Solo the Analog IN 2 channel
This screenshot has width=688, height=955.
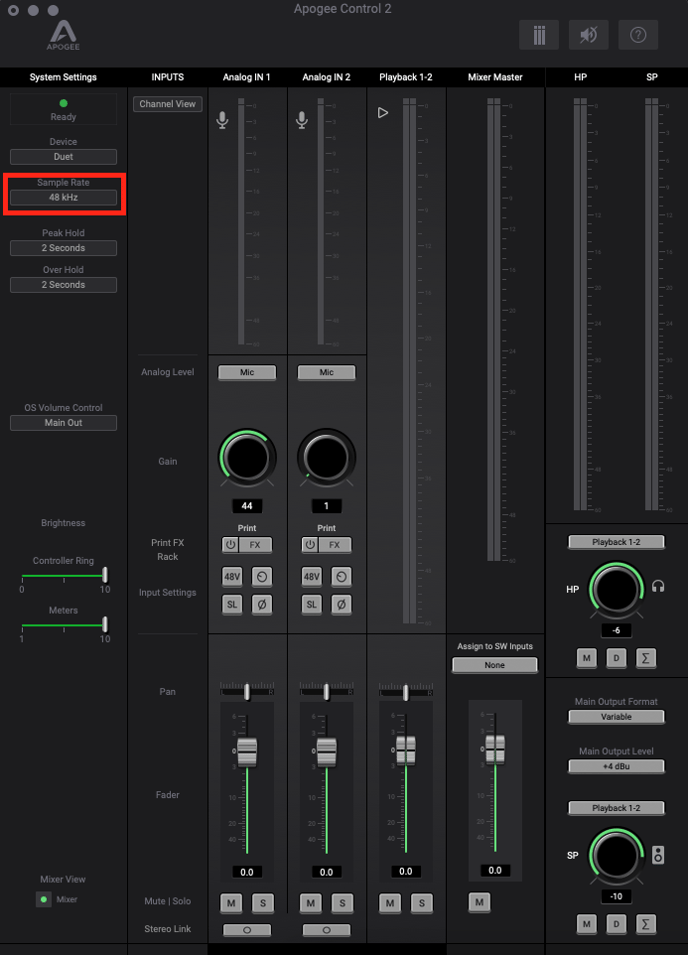[x=342, y=903]
